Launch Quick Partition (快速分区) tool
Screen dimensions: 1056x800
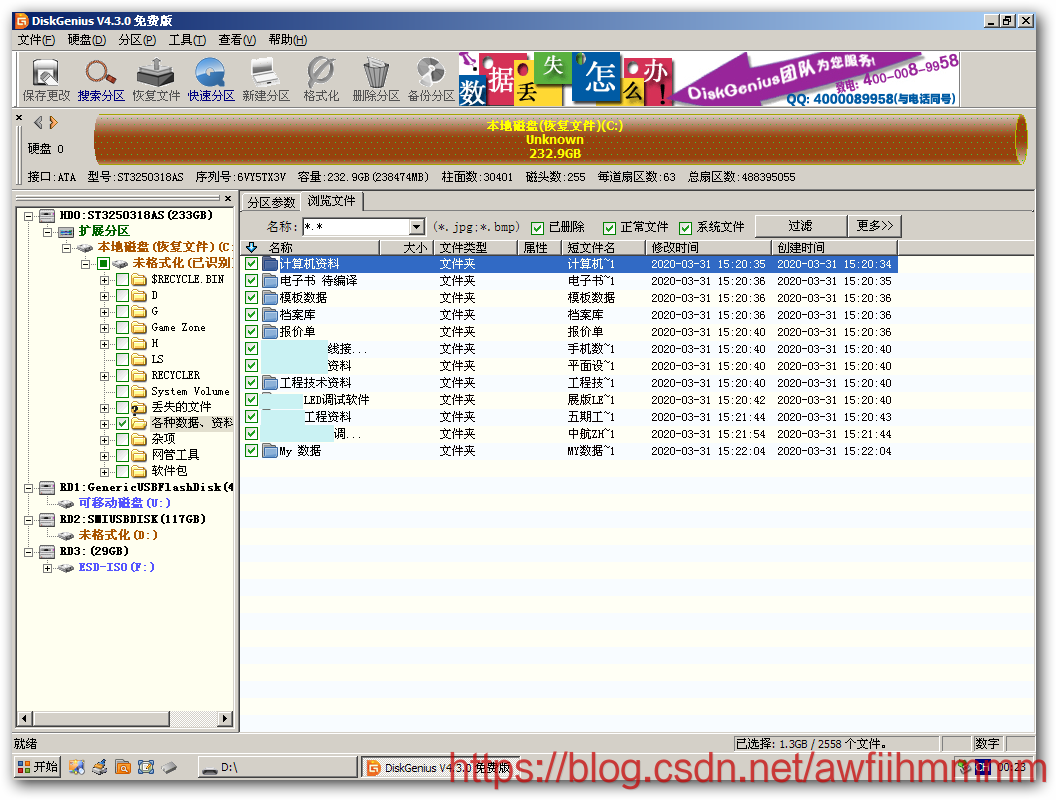coord(211,79)
